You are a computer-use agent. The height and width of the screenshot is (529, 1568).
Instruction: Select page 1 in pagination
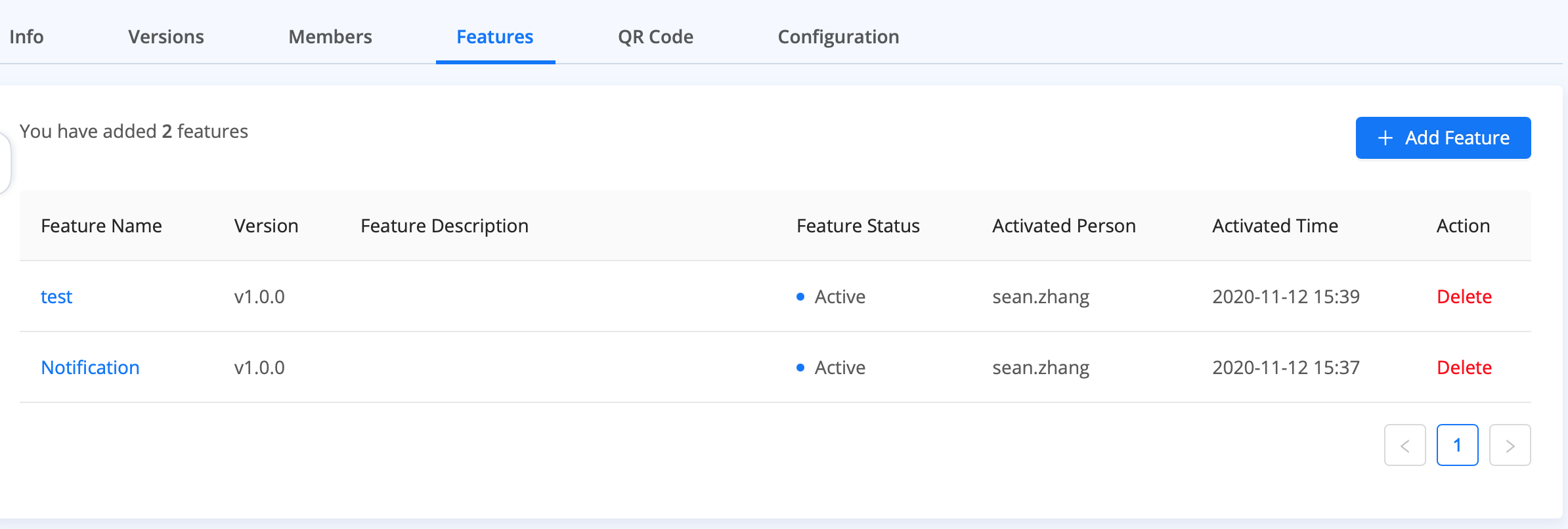tap(1457, 446)
